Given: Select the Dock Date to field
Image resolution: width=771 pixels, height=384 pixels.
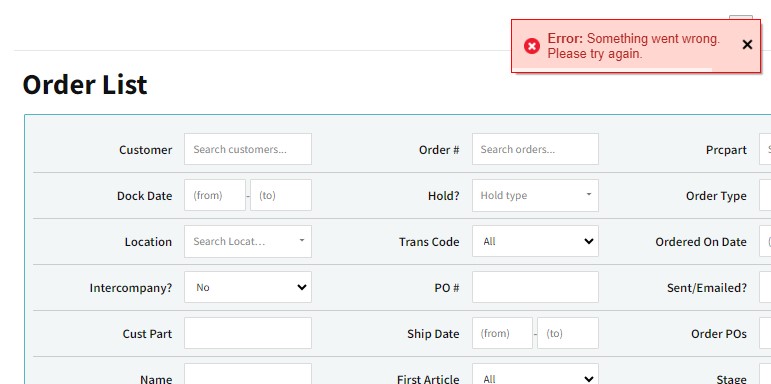Looking at the screenshot, I should (281, 195).
